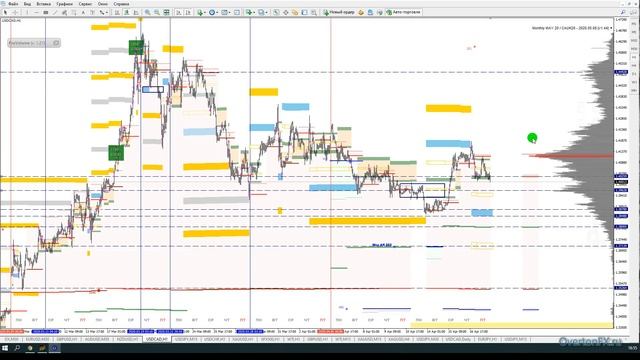Zoom in the chart

coord(147,12)
